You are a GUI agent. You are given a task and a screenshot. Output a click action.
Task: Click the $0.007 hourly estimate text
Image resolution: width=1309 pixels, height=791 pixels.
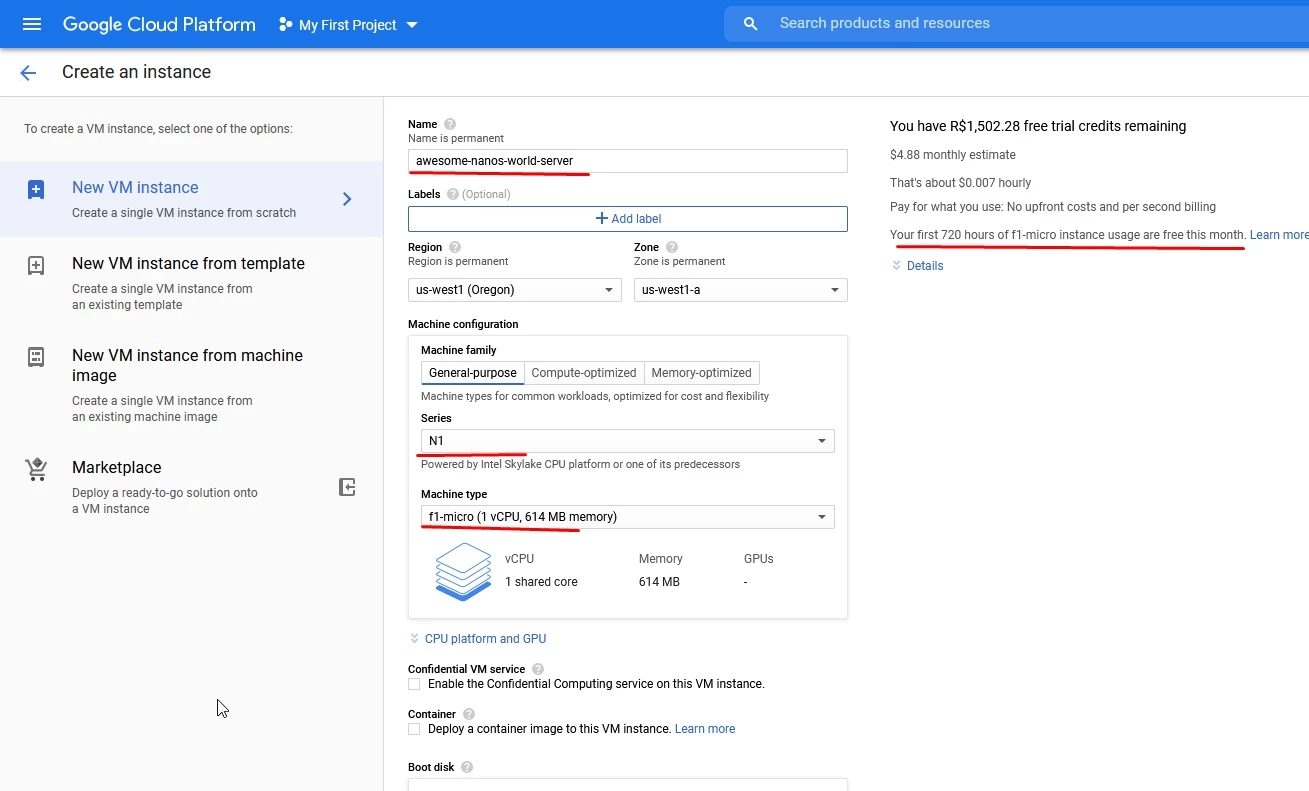tap(961, 183)
